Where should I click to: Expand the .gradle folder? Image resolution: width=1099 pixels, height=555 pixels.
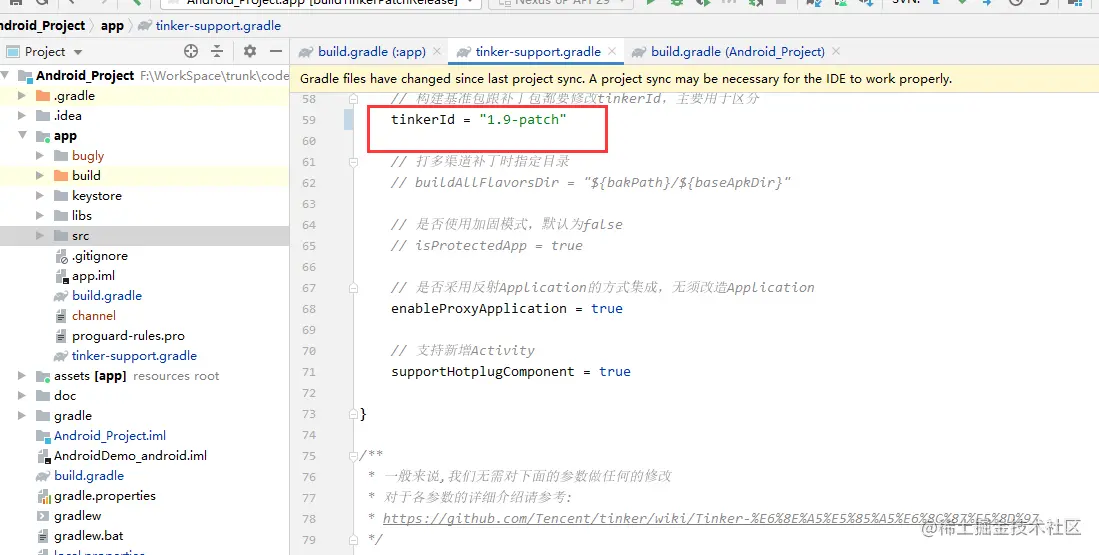(22, 95)
